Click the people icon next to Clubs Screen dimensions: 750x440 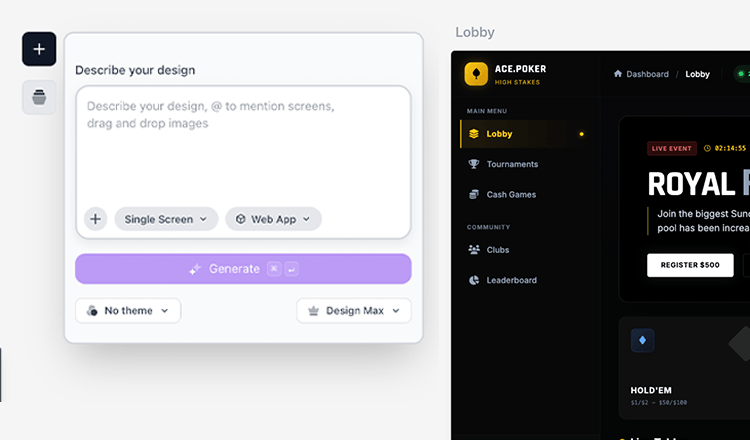point(474,250)
